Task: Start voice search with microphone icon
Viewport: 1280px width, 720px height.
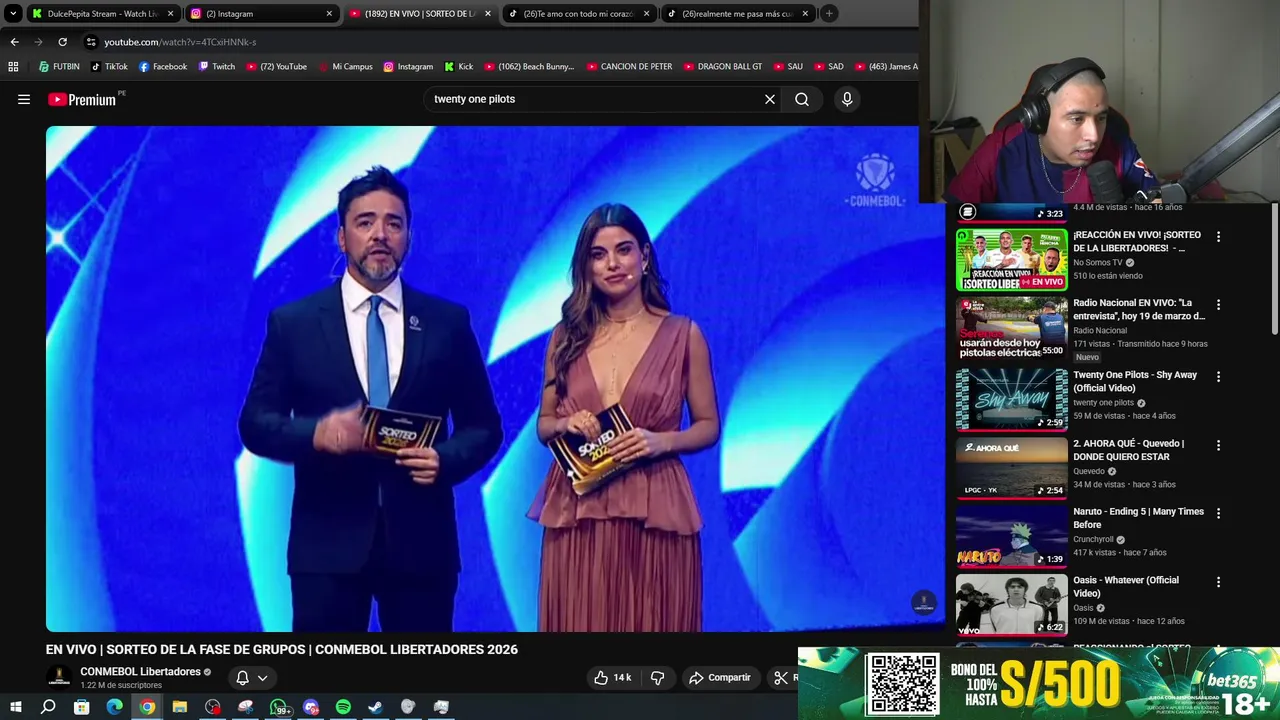Action: [x=847, y=99]
